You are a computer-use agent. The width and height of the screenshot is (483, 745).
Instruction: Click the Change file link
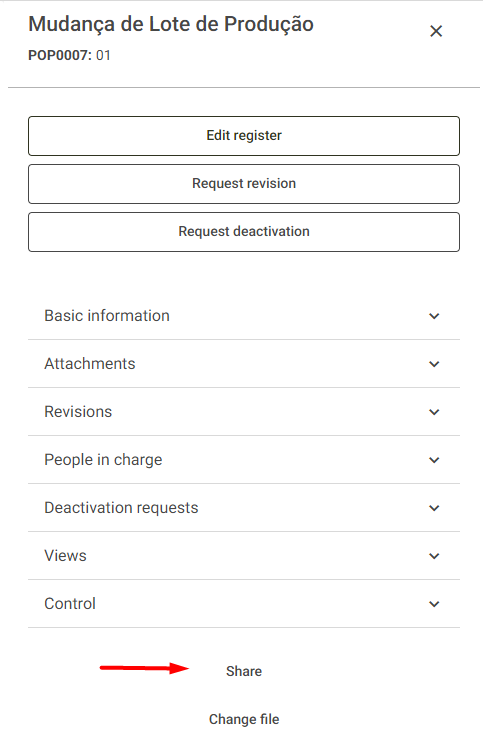coord(244,719)
